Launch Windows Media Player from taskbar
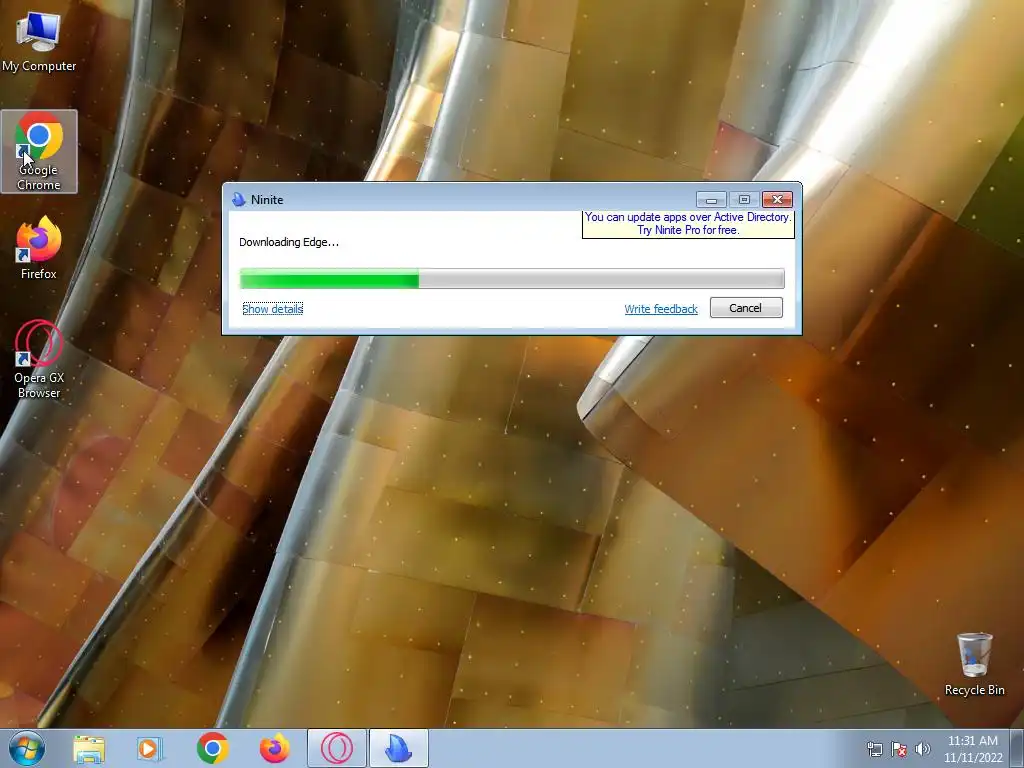 coord(150,748)
